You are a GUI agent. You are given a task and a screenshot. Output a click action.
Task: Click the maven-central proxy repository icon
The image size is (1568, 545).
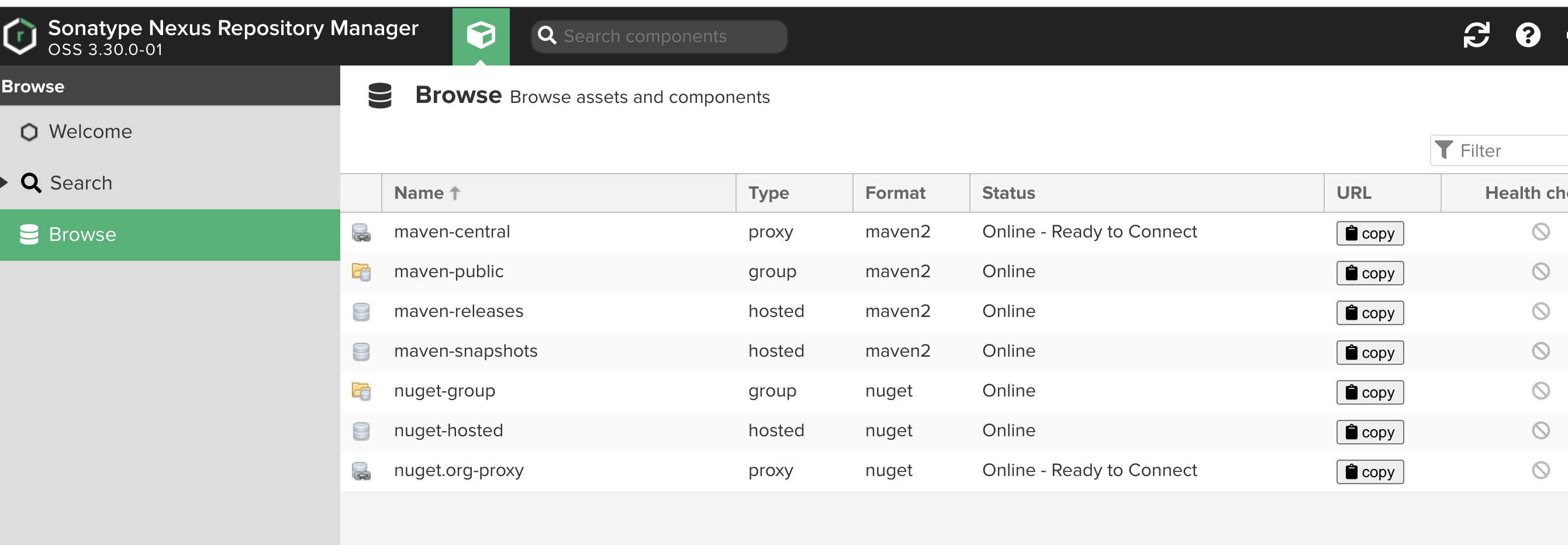361,232
